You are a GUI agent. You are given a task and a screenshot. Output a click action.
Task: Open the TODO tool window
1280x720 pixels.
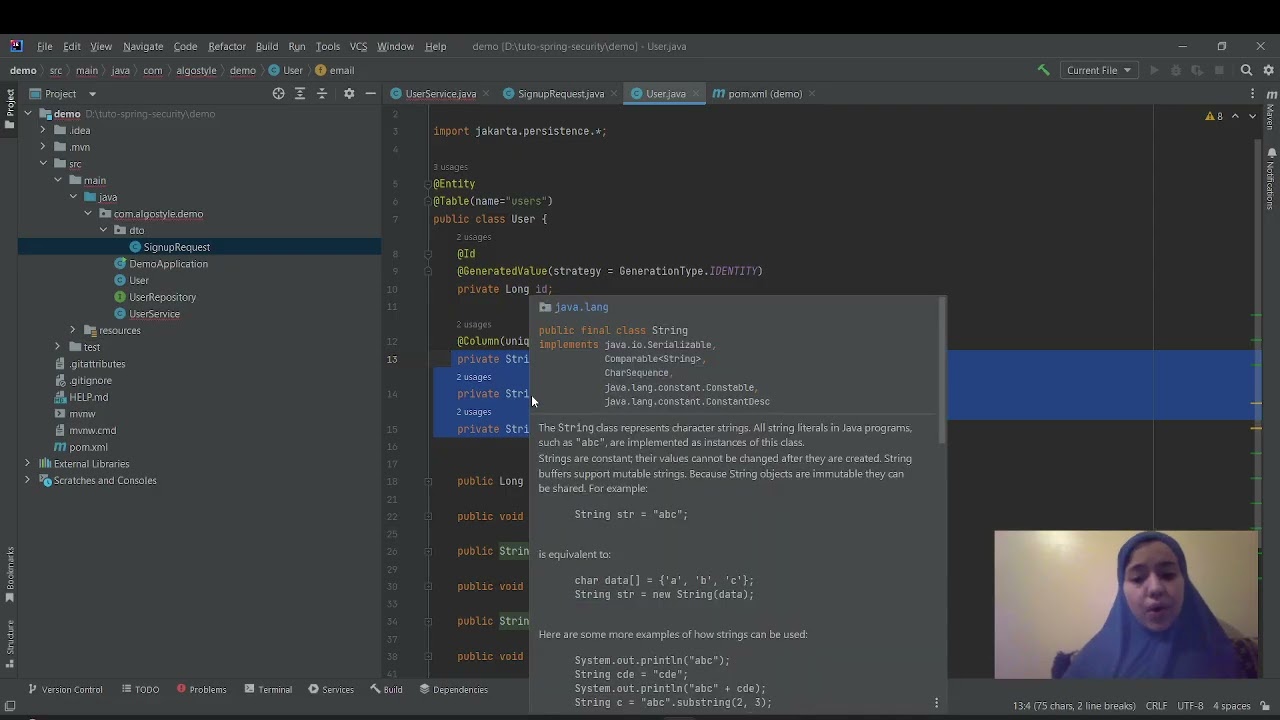(x=140, y=690)
